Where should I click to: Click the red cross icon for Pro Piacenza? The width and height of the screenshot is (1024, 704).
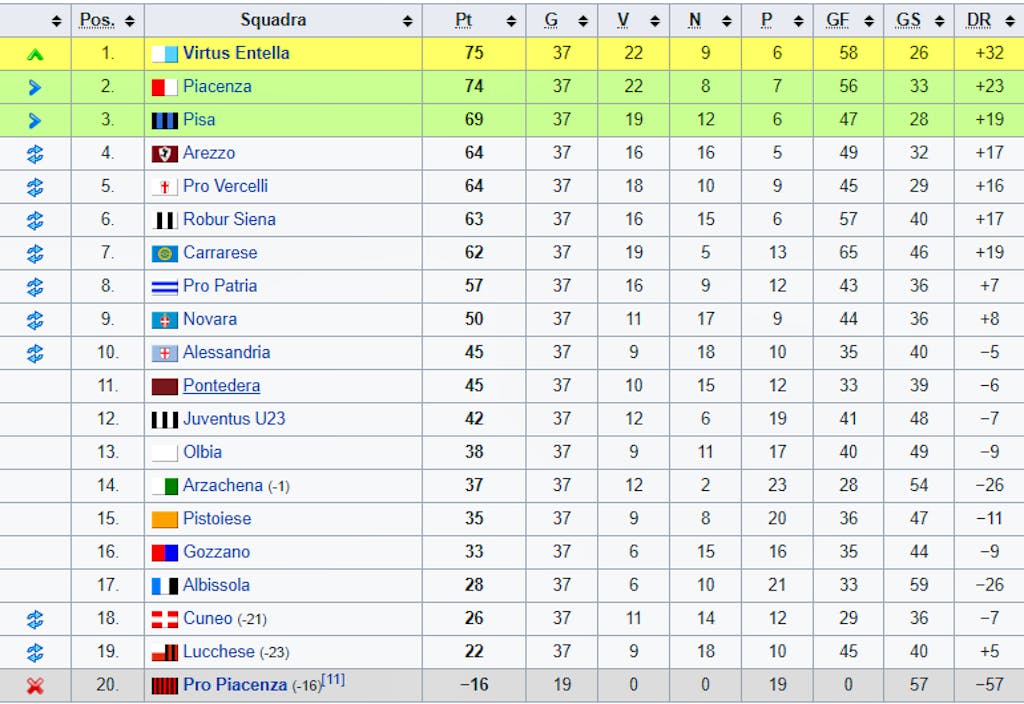tap(35, 686)
